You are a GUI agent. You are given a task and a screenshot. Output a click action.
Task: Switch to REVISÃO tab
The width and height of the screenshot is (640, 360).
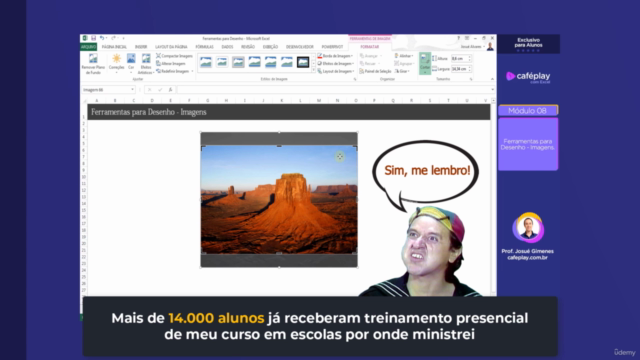point(248,47)
